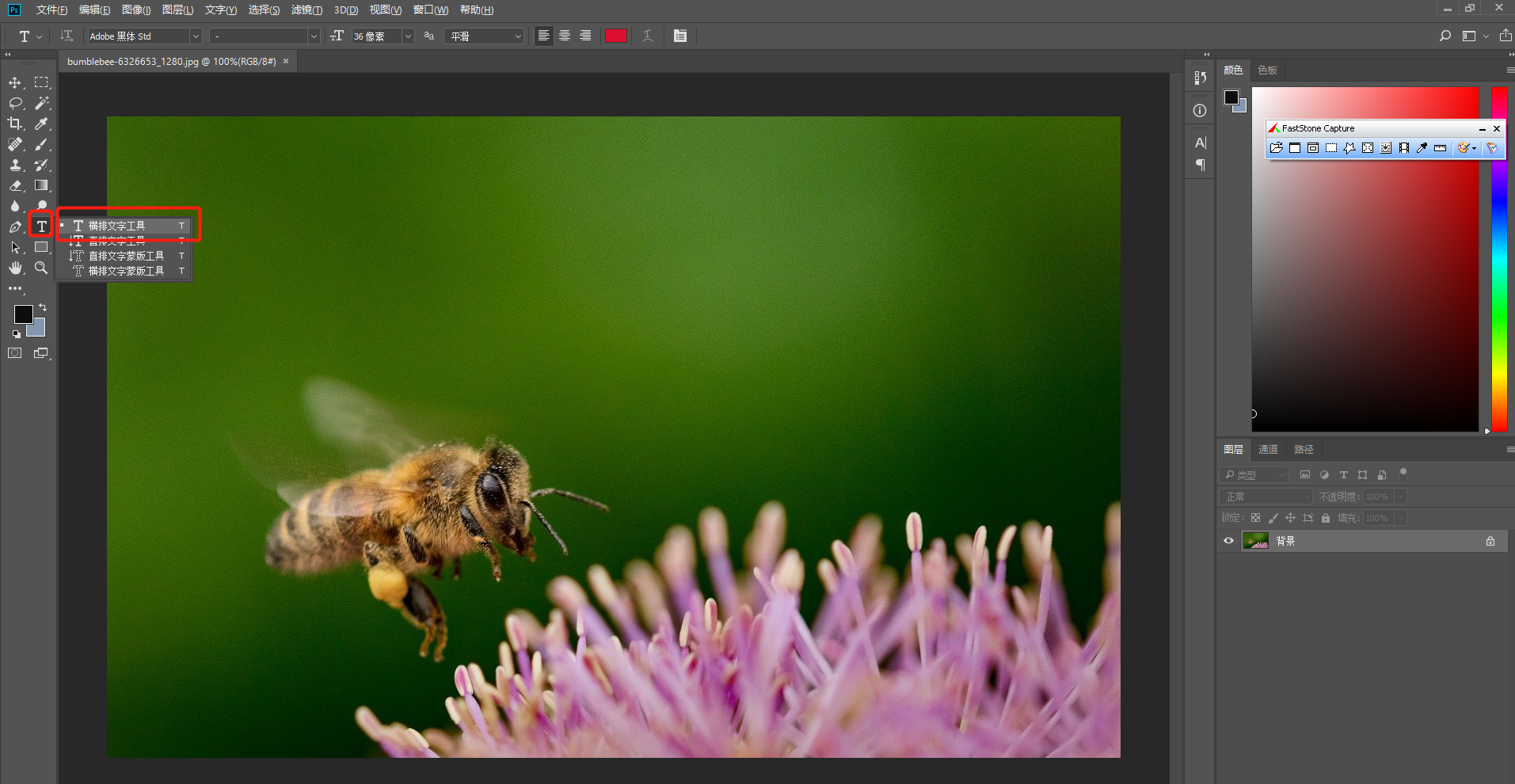Select the Path Selection arrow tool
Screen dimensions: 1515x784
click(15, 247)
